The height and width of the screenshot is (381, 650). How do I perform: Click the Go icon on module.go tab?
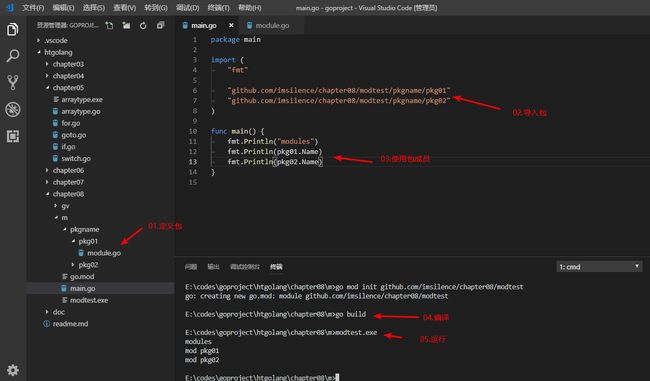249,25
